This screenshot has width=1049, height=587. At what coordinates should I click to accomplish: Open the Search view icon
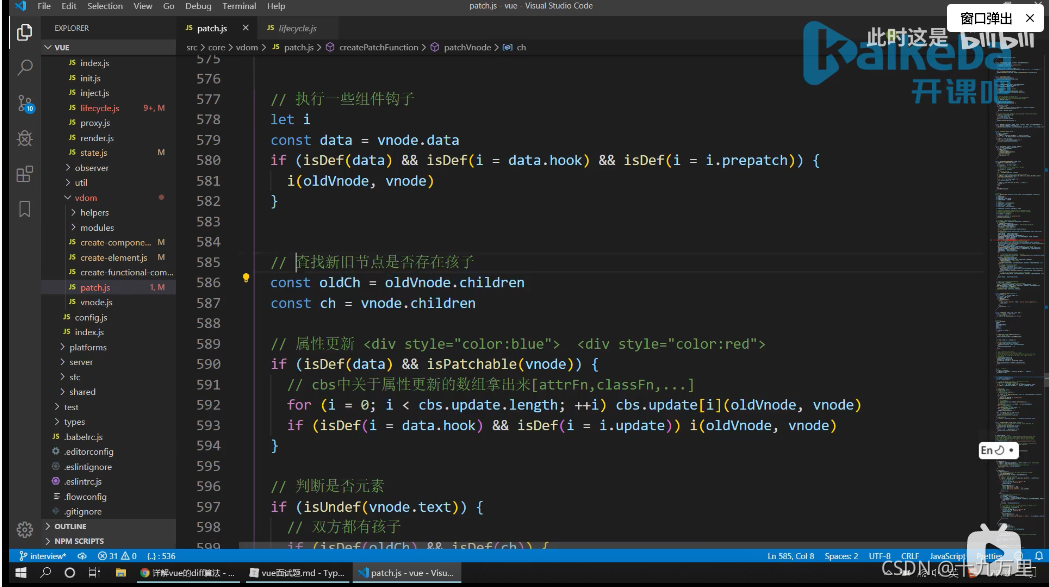coord(25,68)
